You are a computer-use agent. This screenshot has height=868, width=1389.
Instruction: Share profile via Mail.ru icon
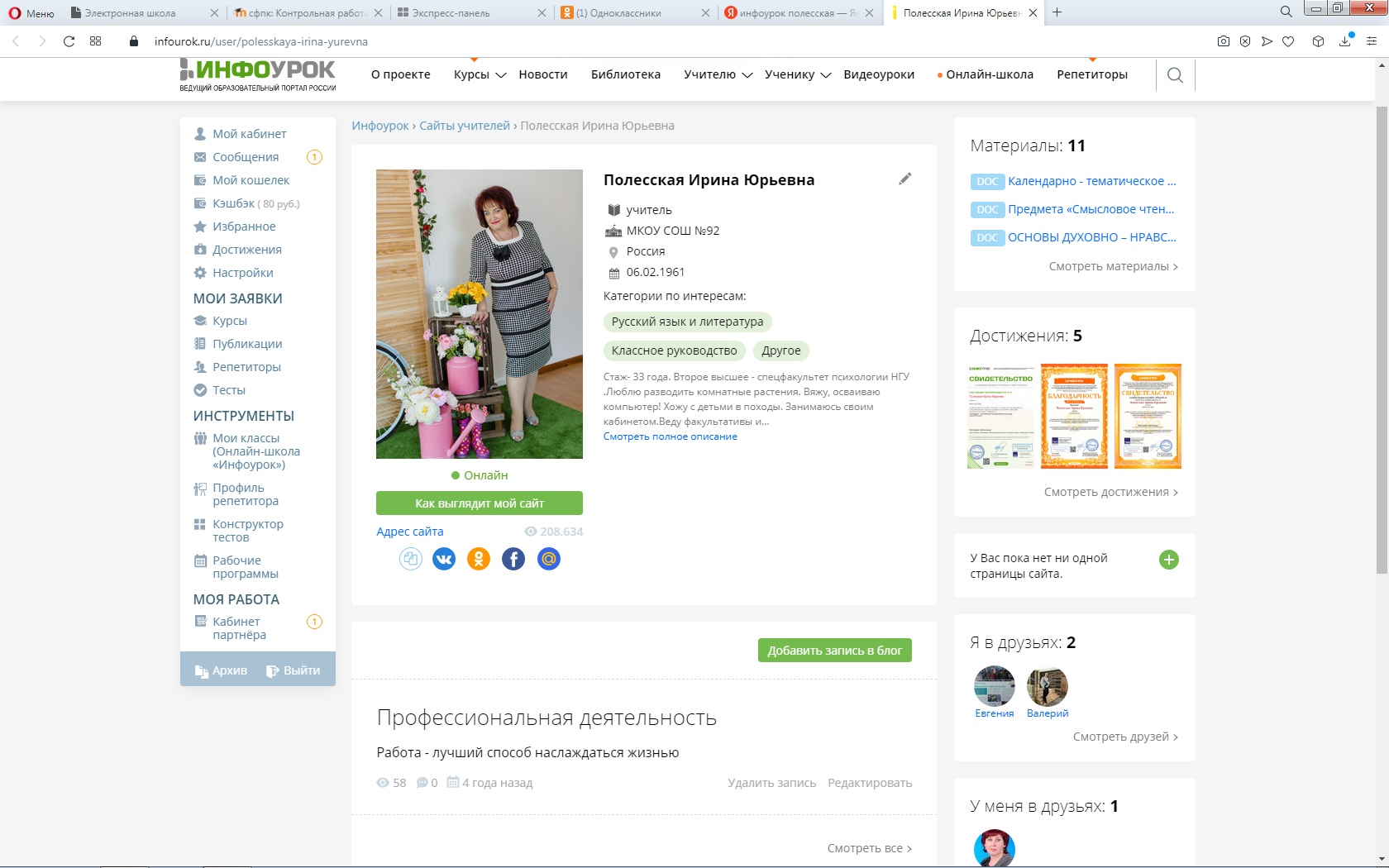pyautogui.click(x=549, y=560)
